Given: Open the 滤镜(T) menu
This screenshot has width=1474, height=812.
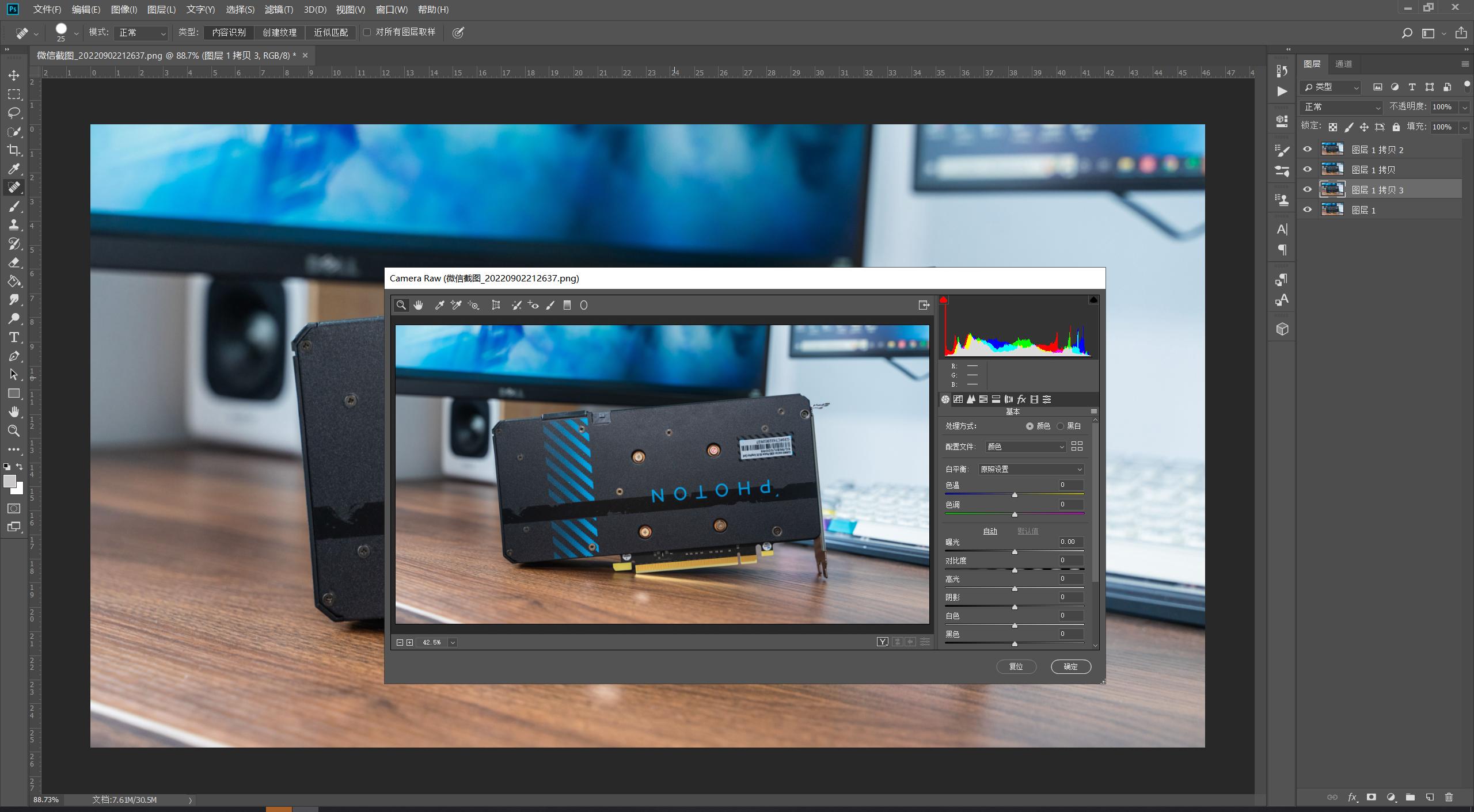Looking at the screenshot, I should 278,10.
